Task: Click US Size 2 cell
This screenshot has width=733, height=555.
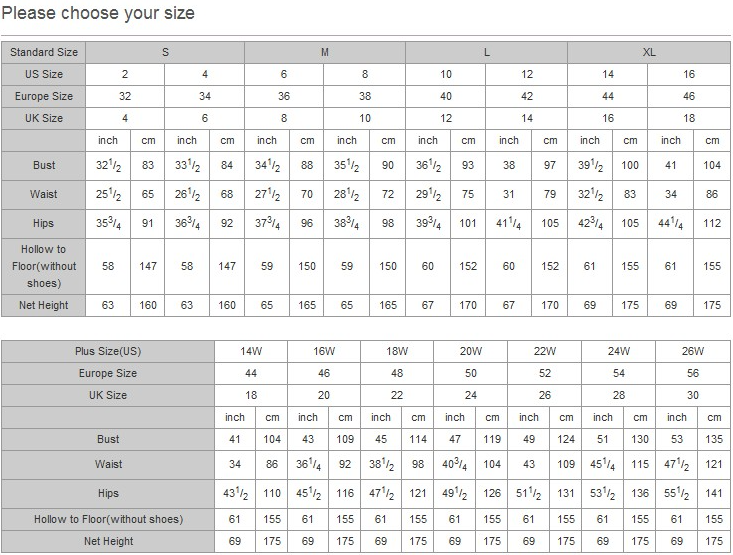Action: tap(125, 74)
